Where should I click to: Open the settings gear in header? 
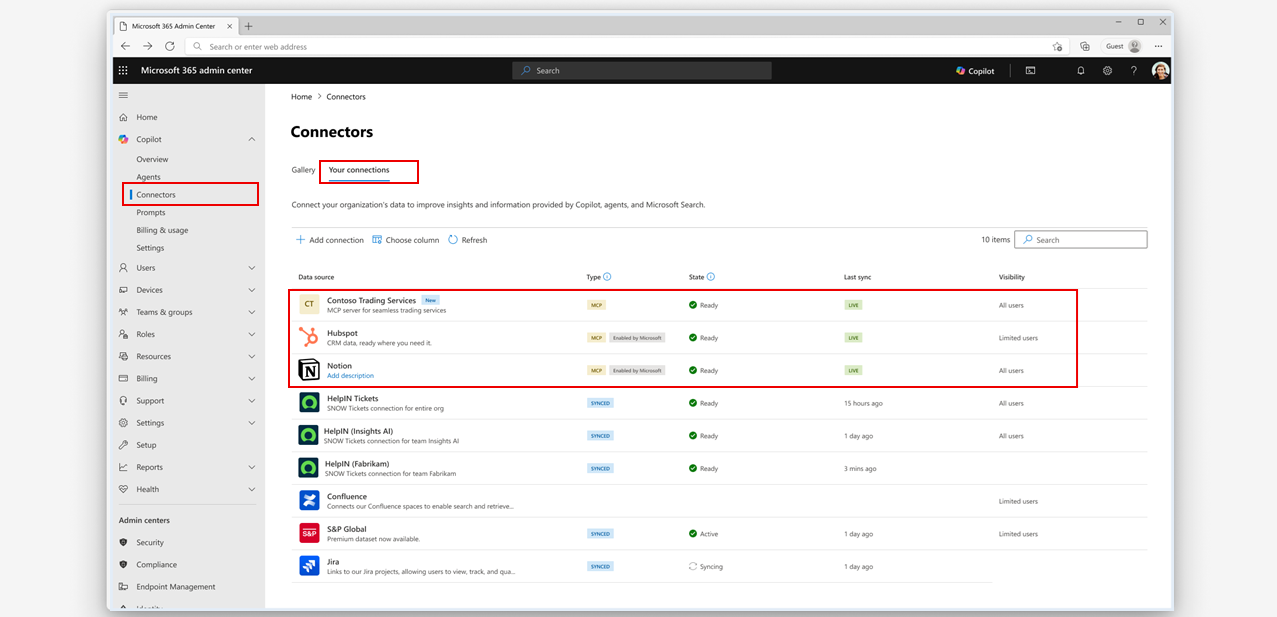[1107, 71]
